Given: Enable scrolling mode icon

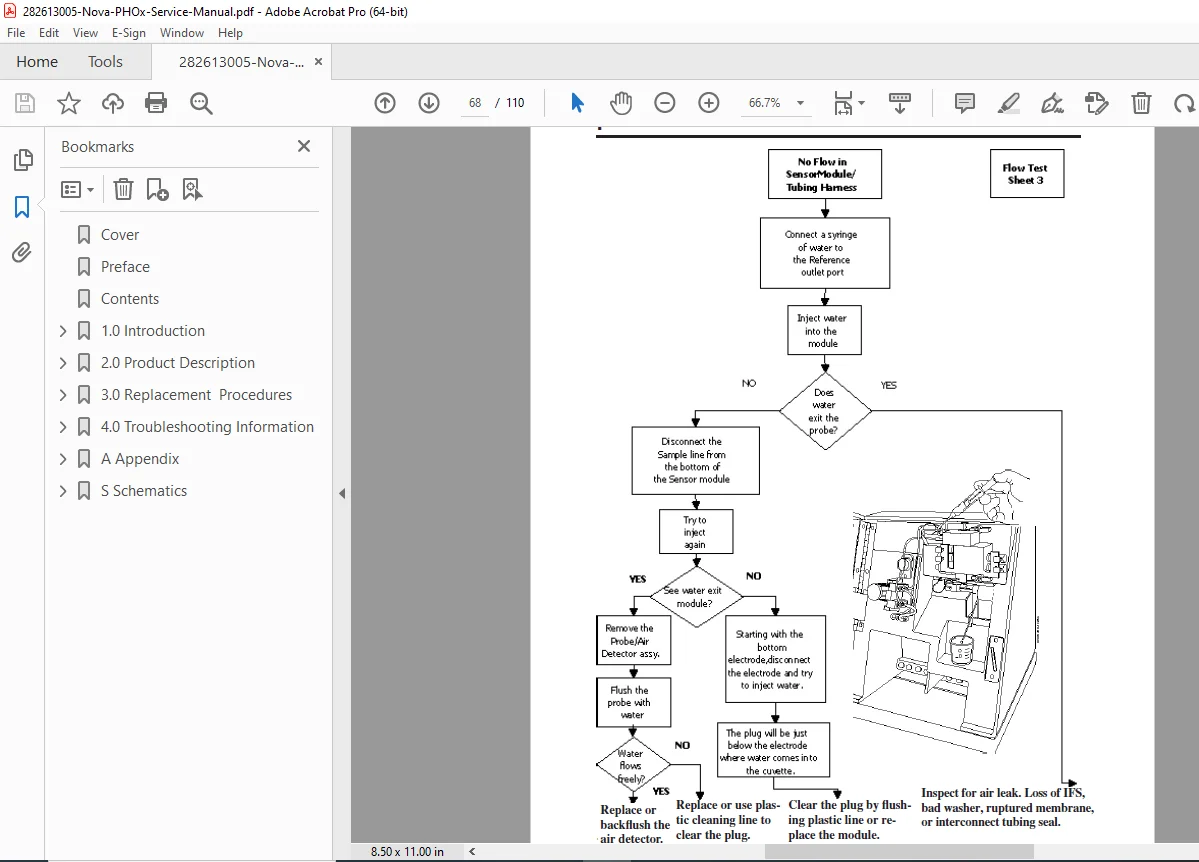Looking at the screenshot, I should coord(899,102).
